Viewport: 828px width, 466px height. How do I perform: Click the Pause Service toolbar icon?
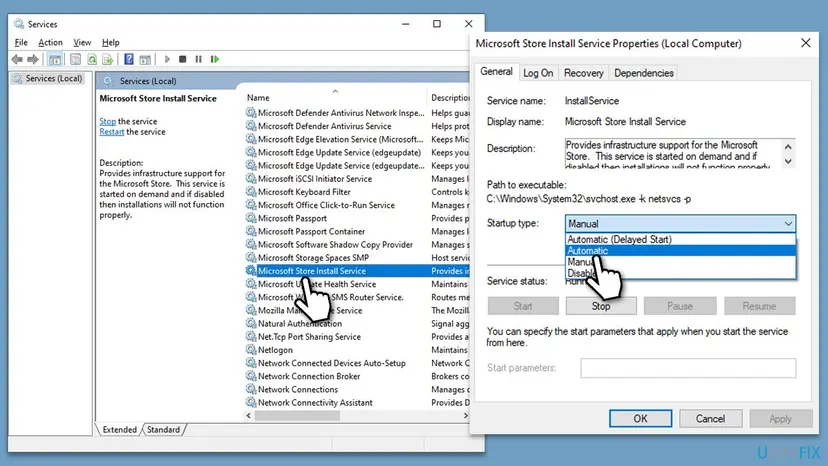click(x=199, y=59)
